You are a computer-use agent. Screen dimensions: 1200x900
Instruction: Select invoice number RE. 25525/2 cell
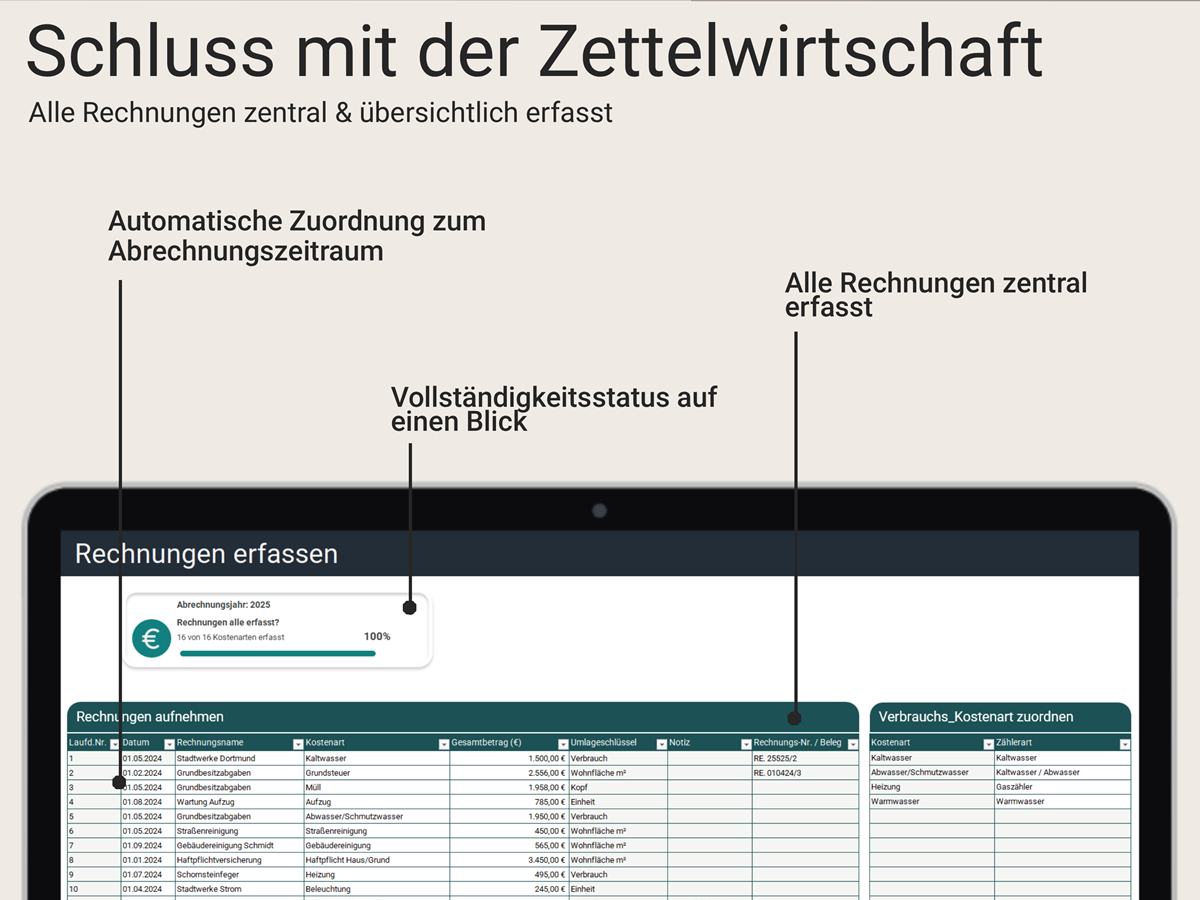click(804, 758)
